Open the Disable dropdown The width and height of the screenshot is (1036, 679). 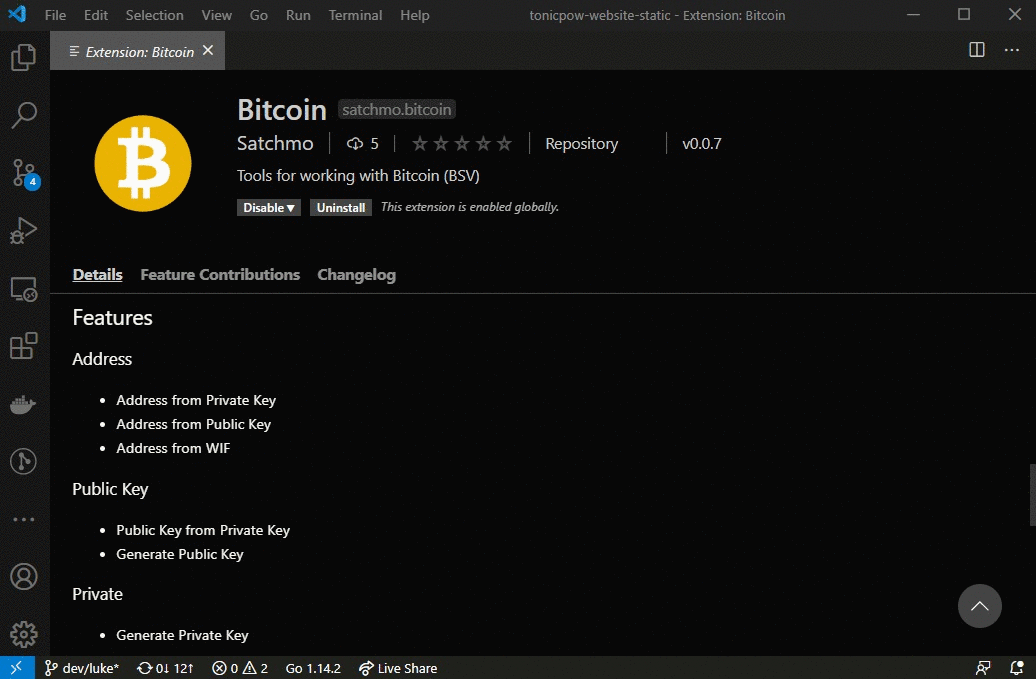[x=269, y=207]
